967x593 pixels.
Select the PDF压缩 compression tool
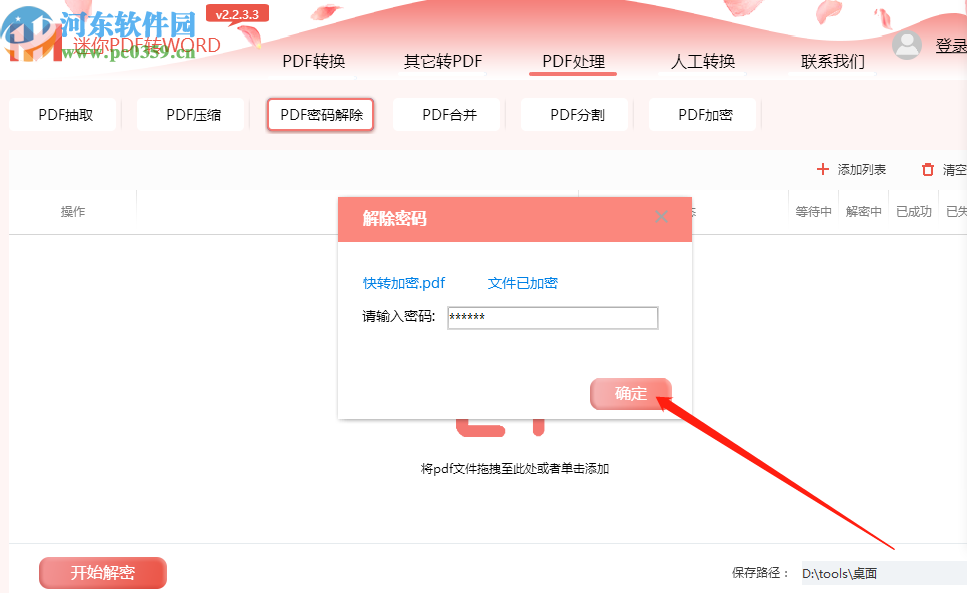tap(191, 114)
